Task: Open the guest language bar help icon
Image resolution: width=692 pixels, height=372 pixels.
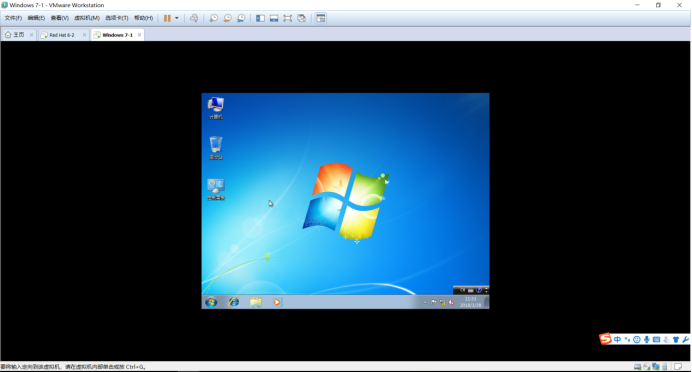Action: (x=478, y=290)
